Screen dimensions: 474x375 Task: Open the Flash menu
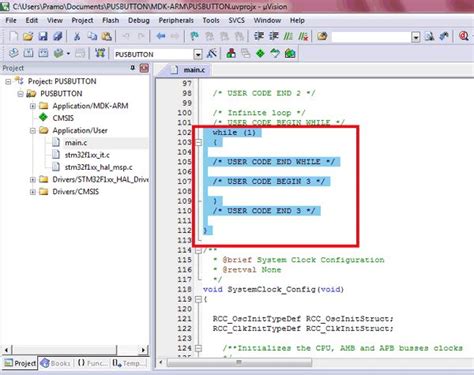pyautogui.click(x=111, y=20)
